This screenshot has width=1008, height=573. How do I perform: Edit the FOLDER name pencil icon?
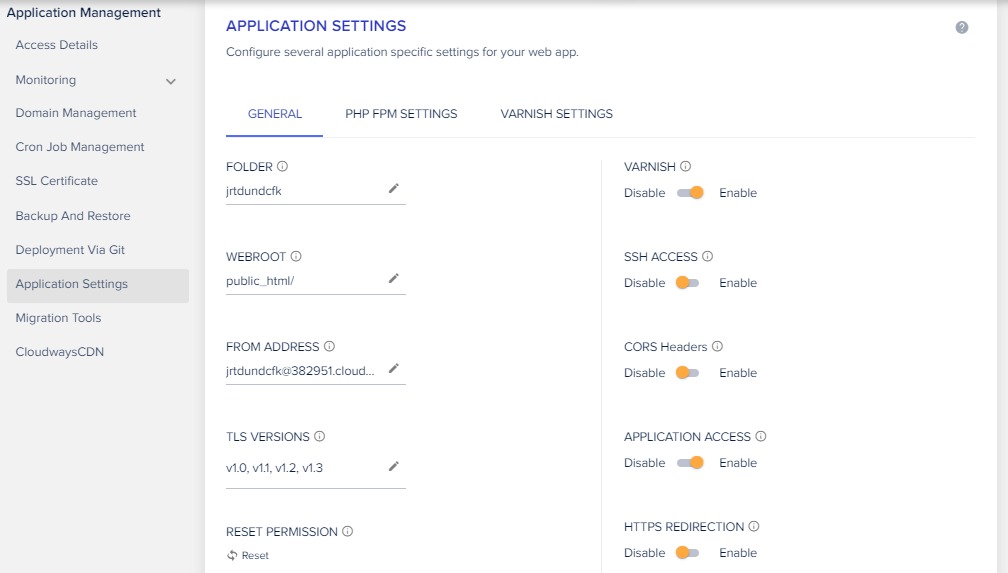click(394, 188)
